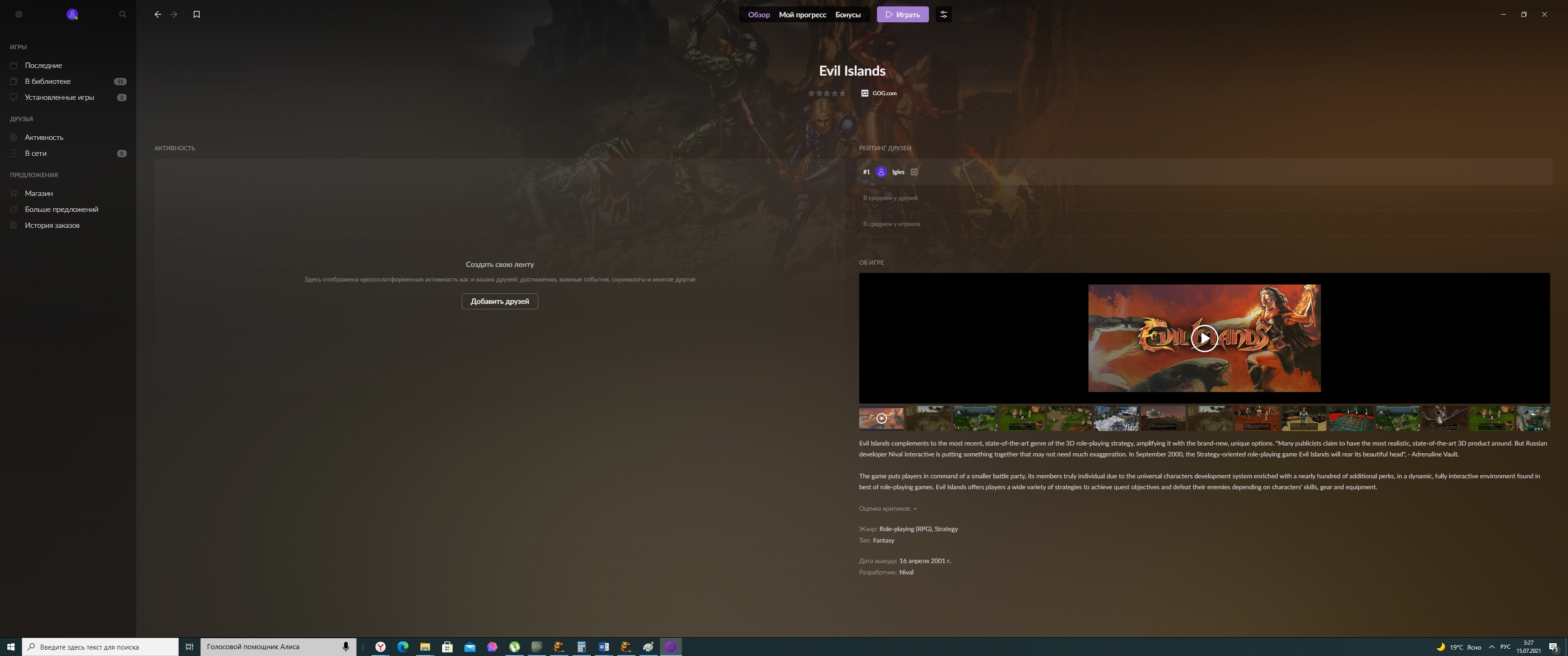Click the GOG.com text link
This screenshot has height=656, width=1568.
pyautogui.click(x=884, y=93)
